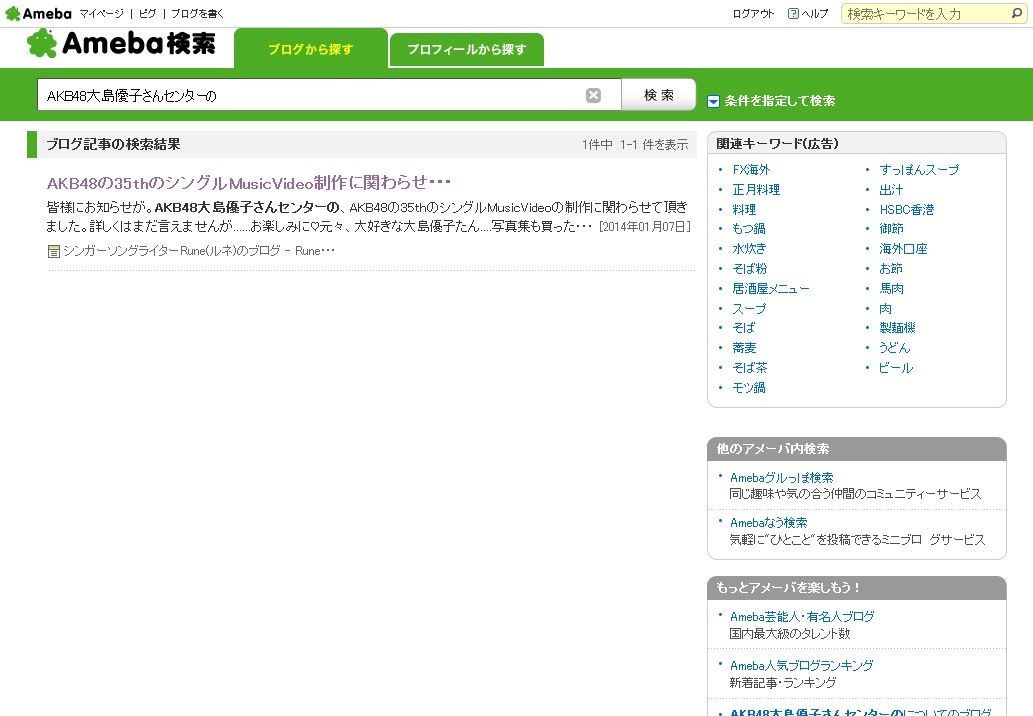The width and height of the screenshot is (1033, 716).
Task: Click the HSBC香港 keyword
Action: click(907, 209)
